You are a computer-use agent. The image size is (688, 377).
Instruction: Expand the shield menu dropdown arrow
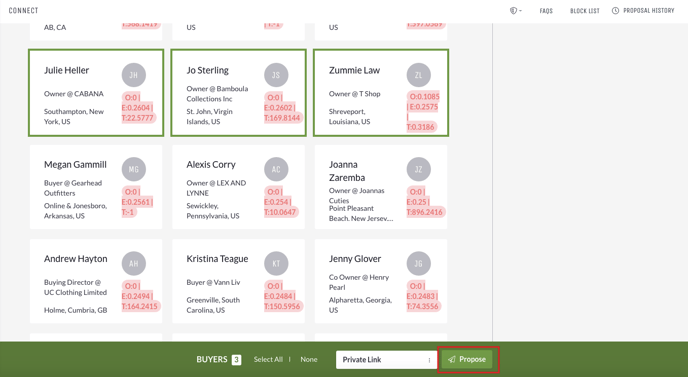(520, 11)
